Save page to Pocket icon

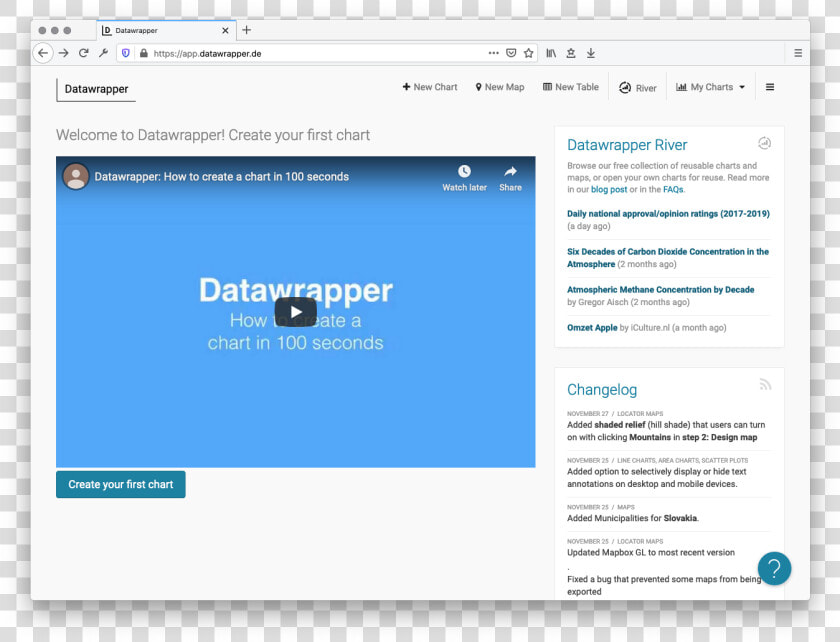point(511,53)
